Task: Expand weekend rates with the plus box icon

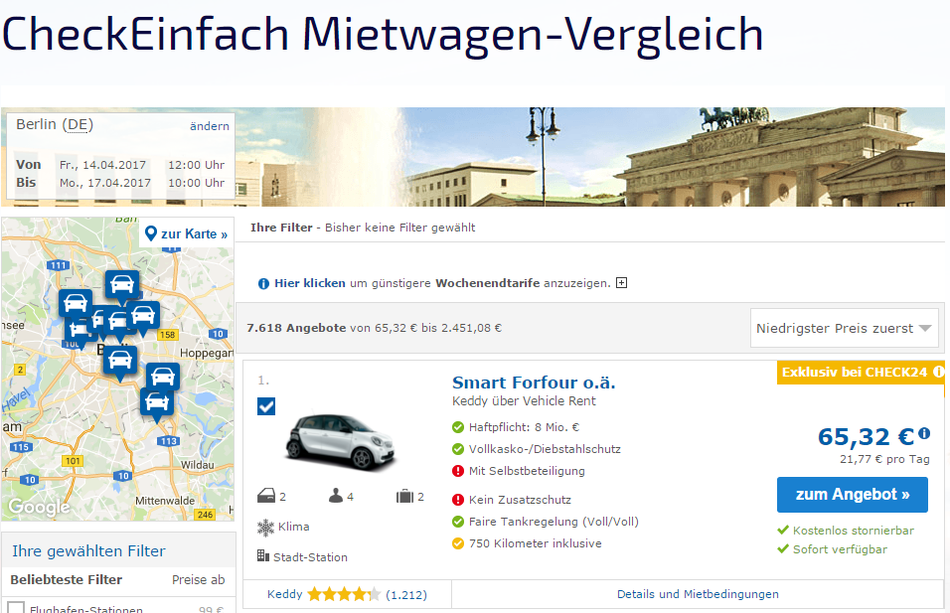Action: (x=622, y=283)
